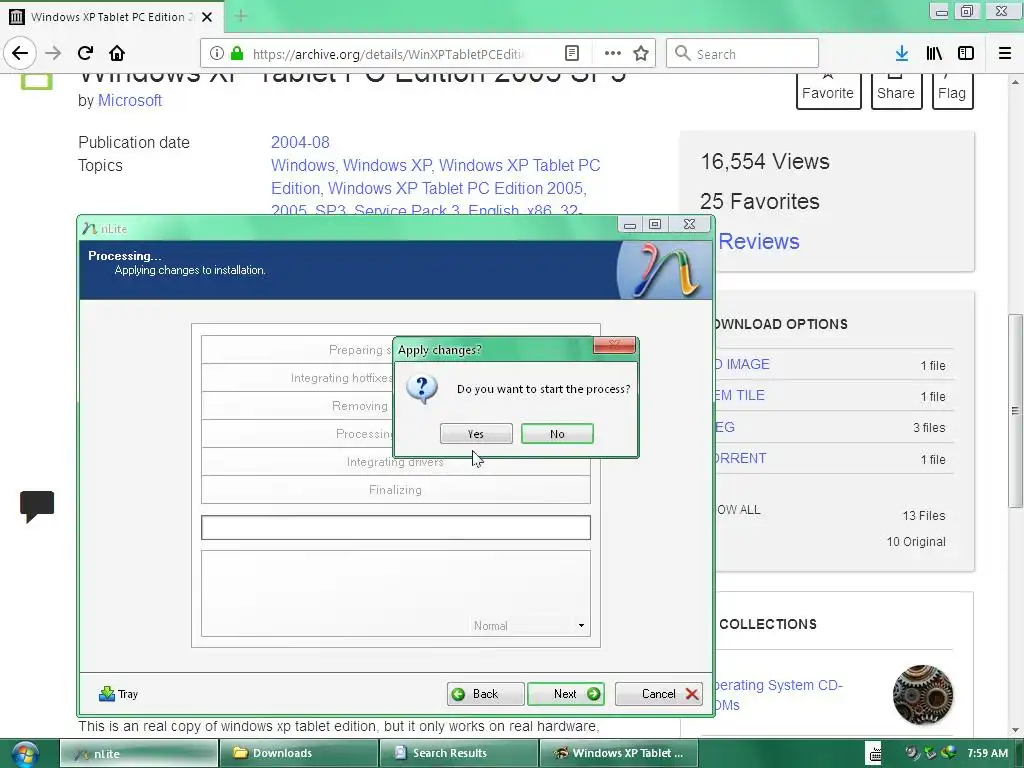This screenshot has width=1024, height=768.
Task: Reload the archive.org page
Action: coord(85,53)
